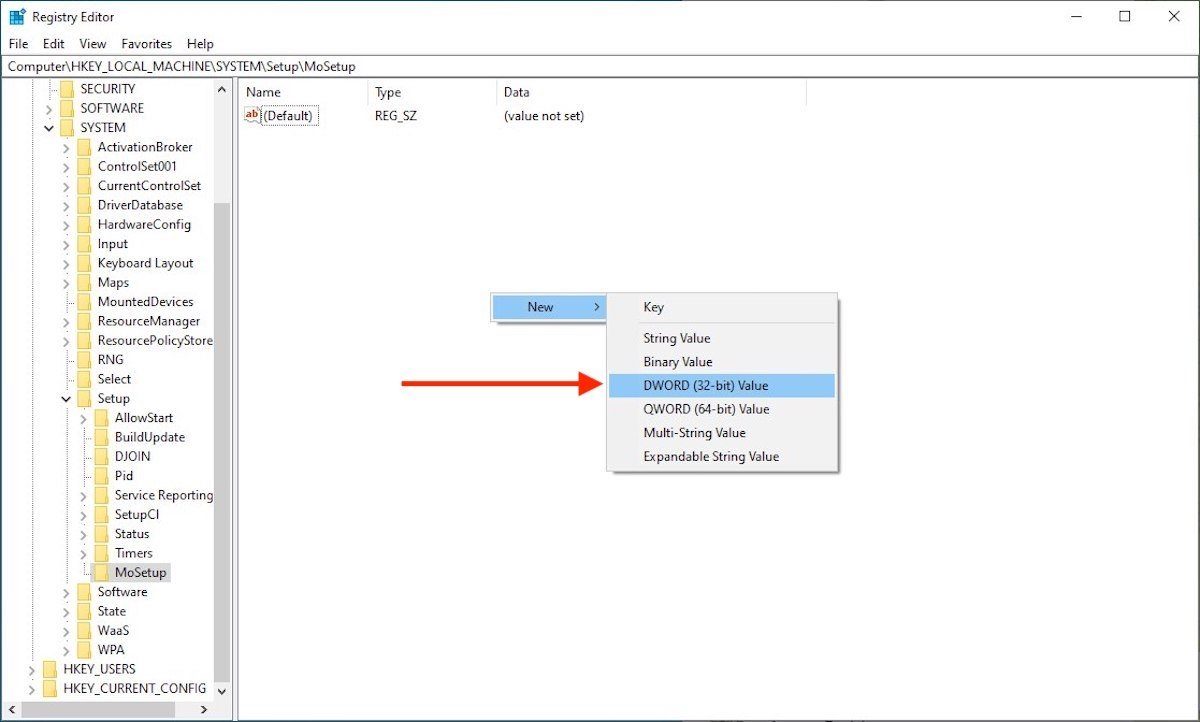The height and width of the screenshot is (722, 1200).
Task: Expand the CurrentControlSet key
Action: coord(67,186)
